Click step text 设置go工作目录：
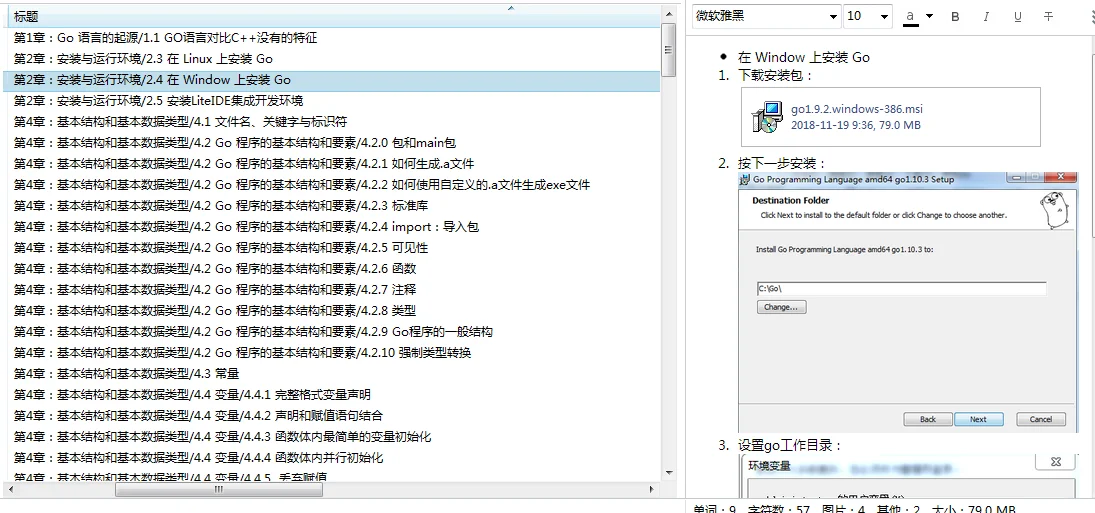Image resolution: width=1095 pixels, height=513 pixels. [790, 445]
